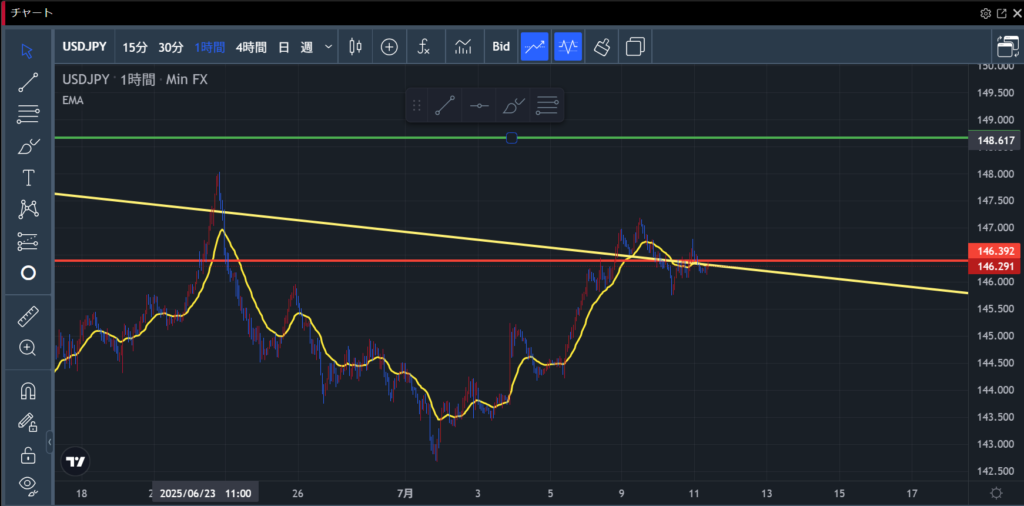
Task: Change the USDJPY symbol
Action: coord(84,47)
